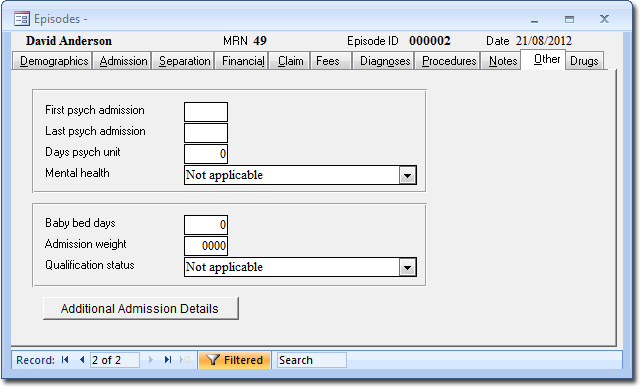Toggle the Filtered funnel button
Viewport: 640px width, 387px height.
pos(235,360)
